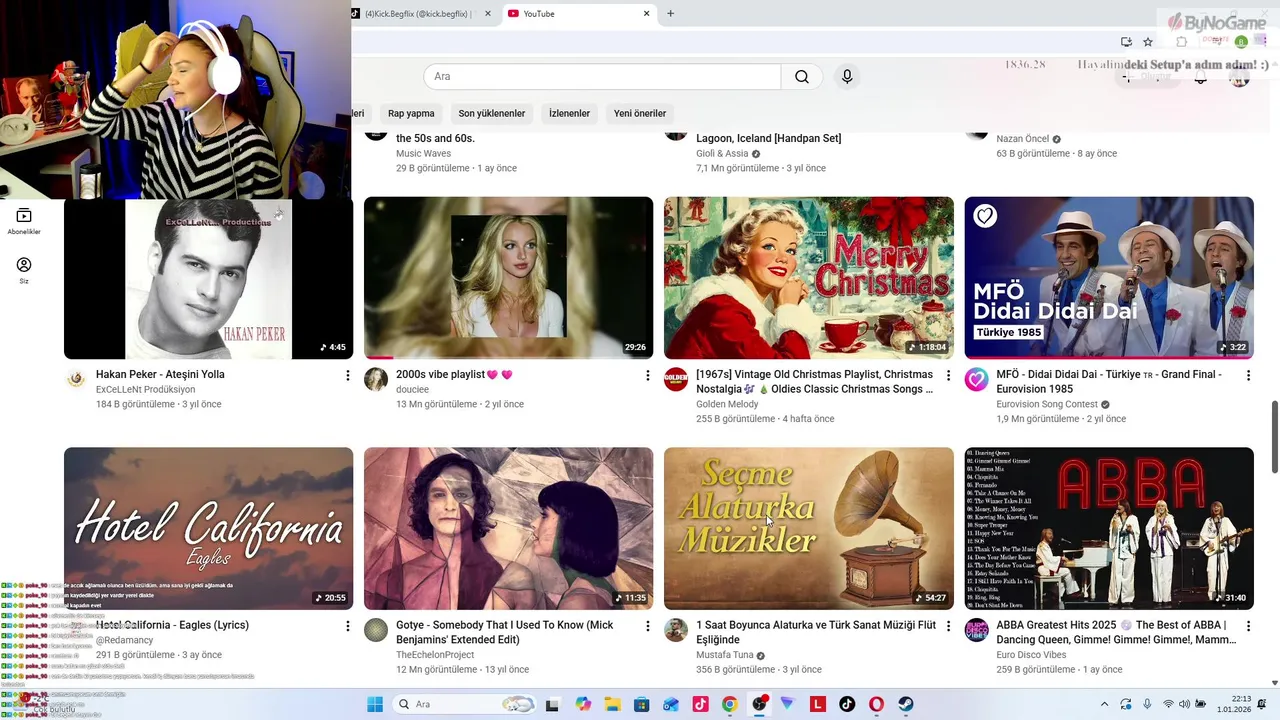Select the İzlenenler filter chip

pyautogui.click(x=569, y=113)
